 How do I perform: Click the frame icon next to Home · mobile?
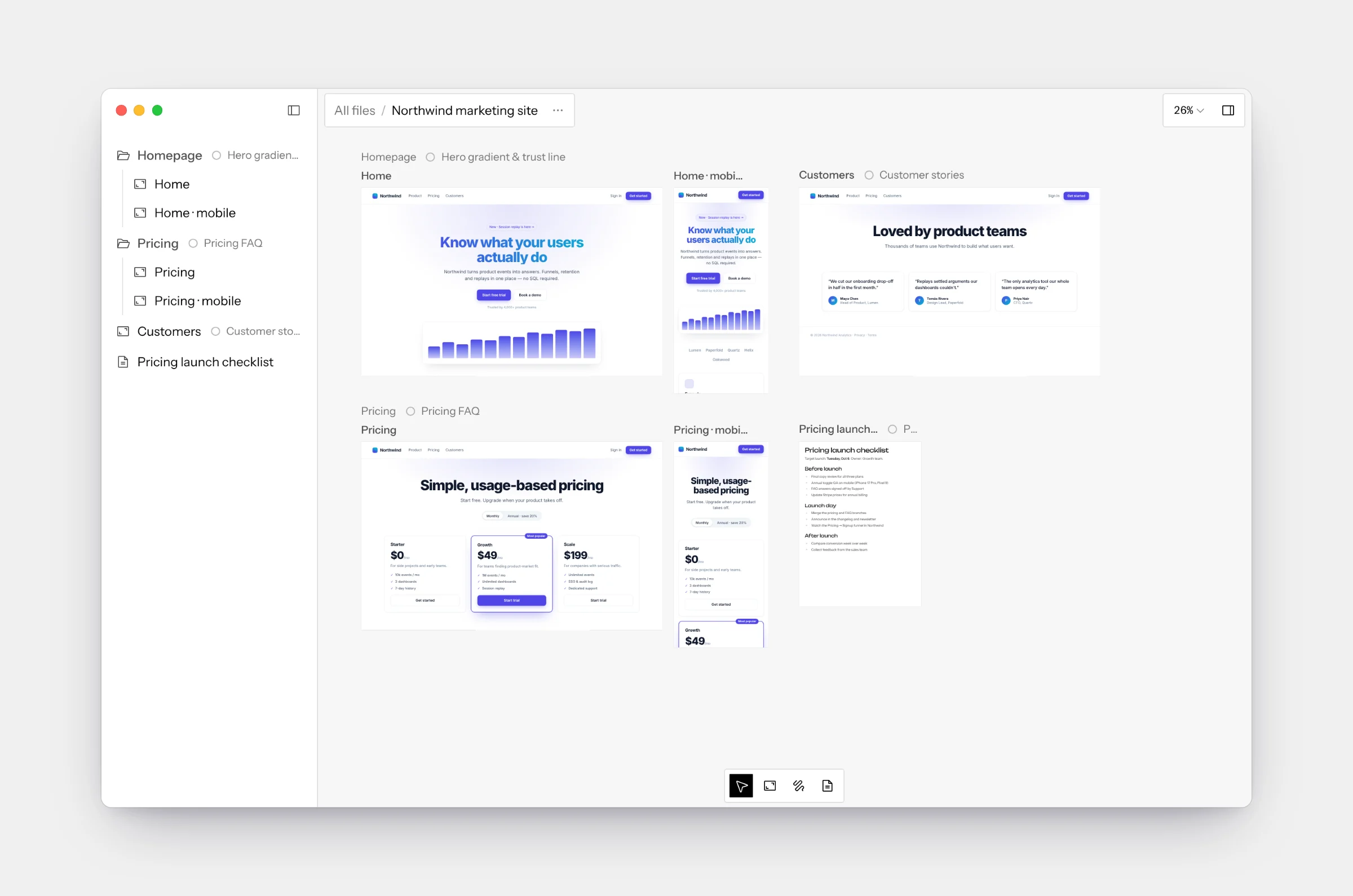140,212
